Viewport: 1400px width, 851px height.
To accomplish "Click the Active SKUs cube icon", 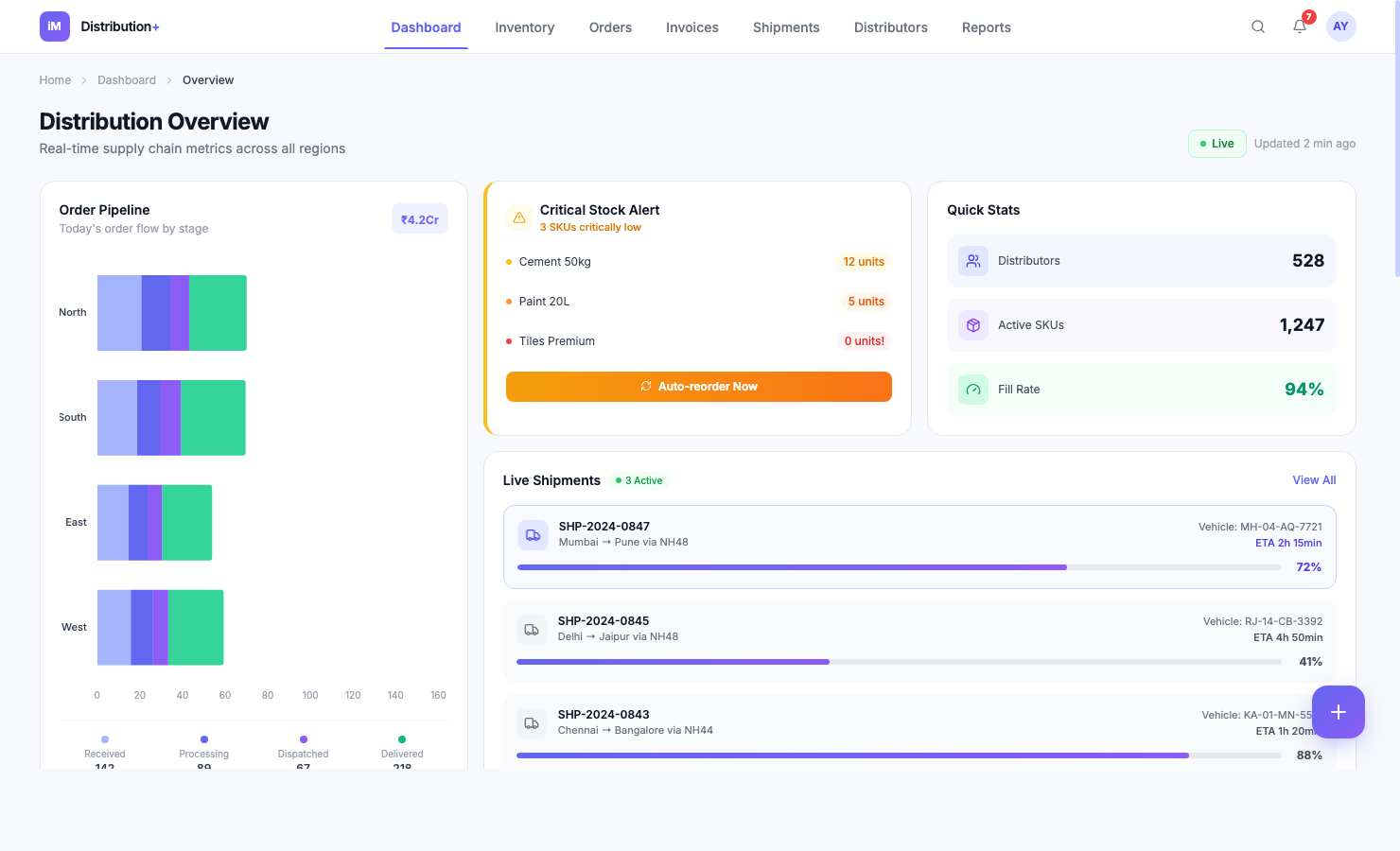I will [972, 324].
